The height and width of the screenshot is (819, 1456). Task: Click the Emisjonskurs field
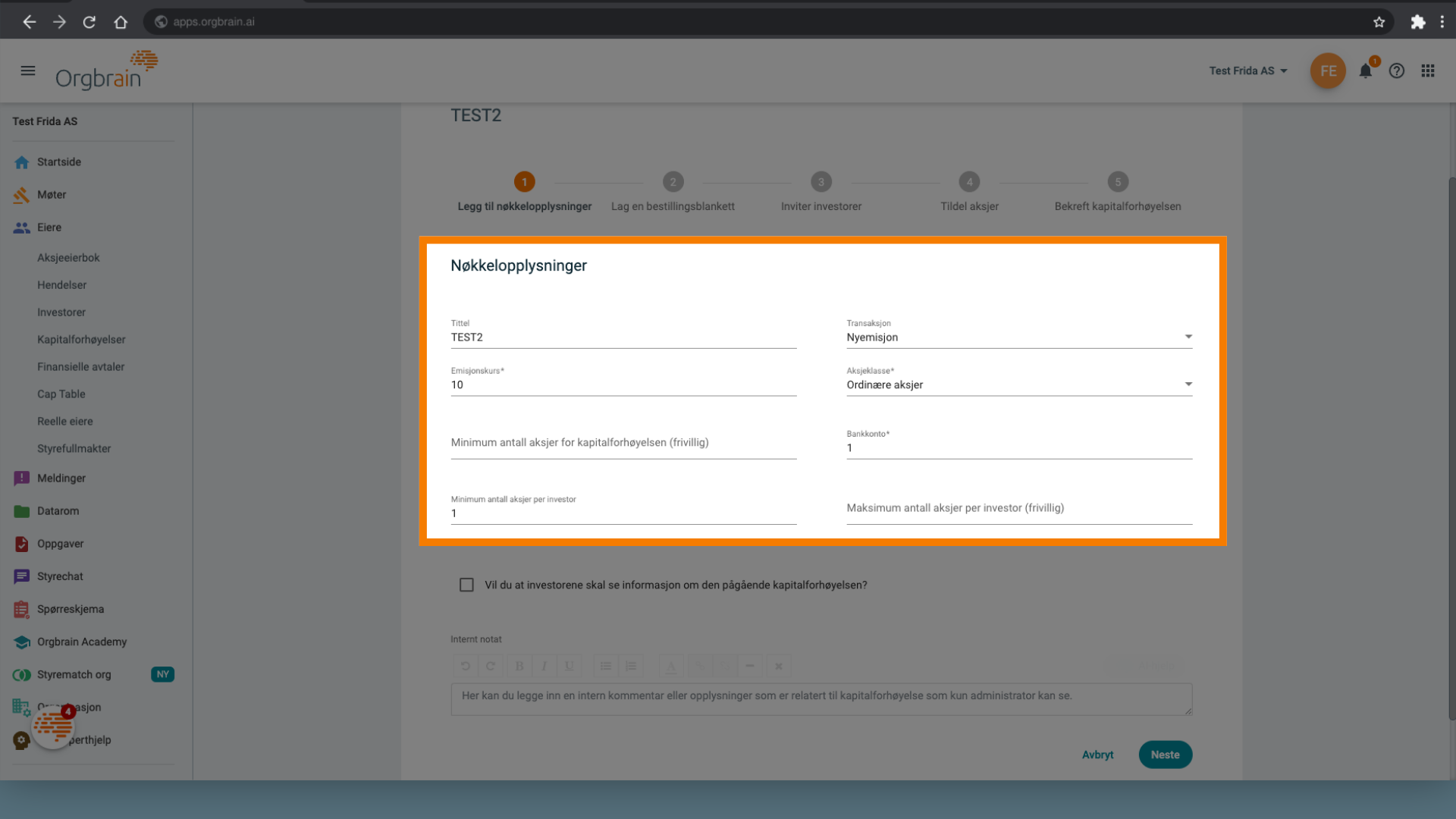(623, 384)
